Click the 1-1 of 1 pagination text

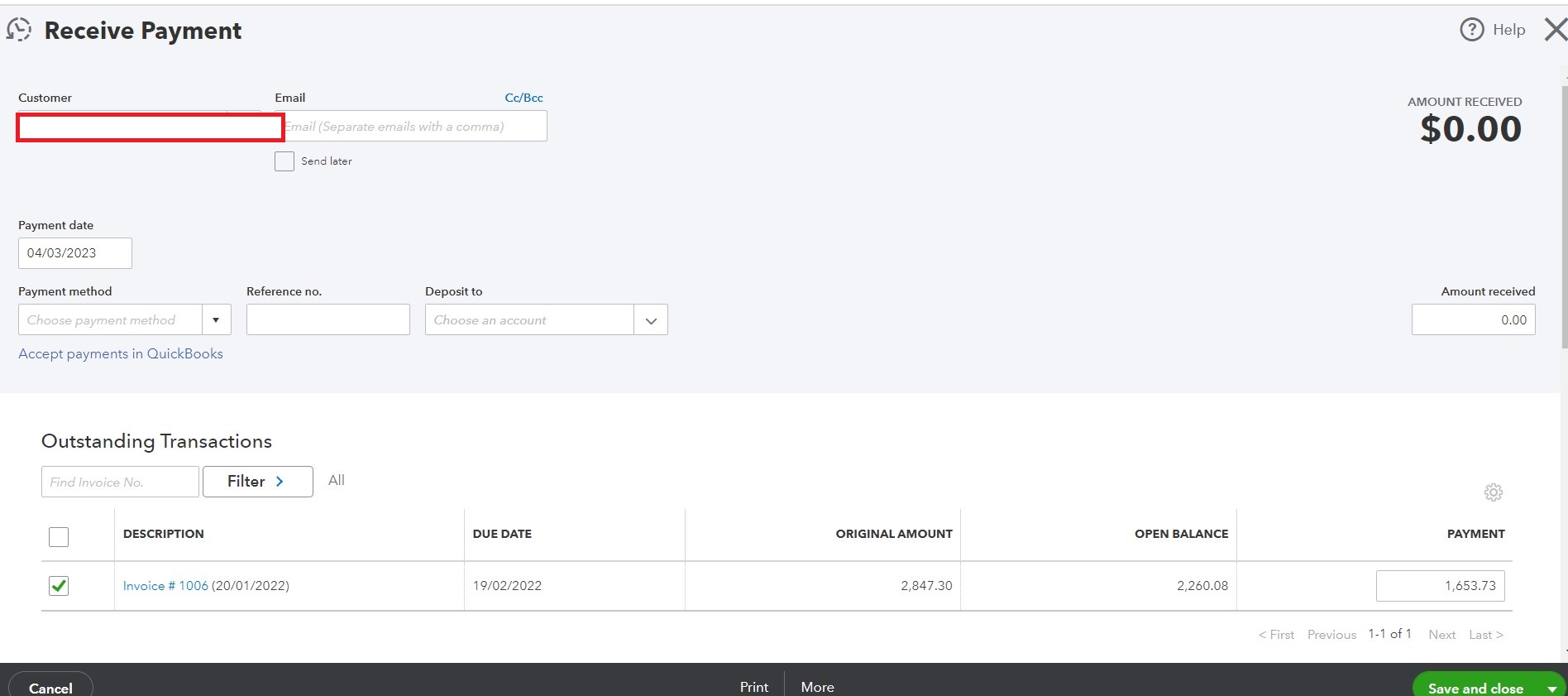tap(1389, 634)
